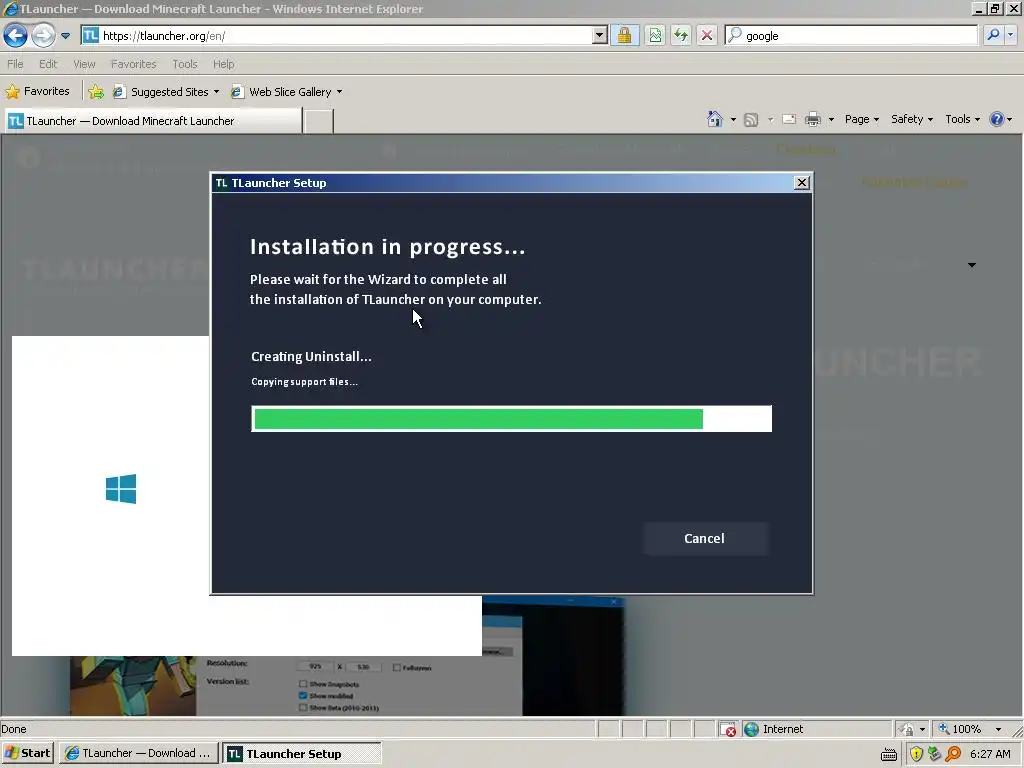Open the Tools menu in menu bar
Viewport: 1024px width, 768px height.
pyautogui.click(x=185, y=64)
